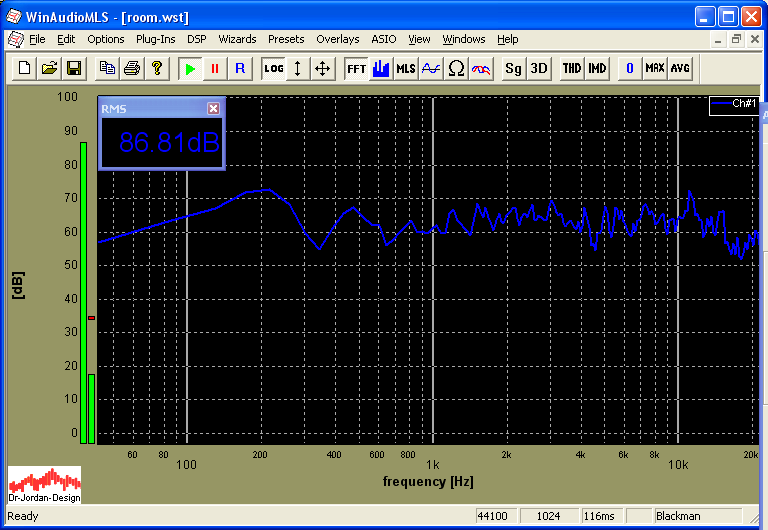
Task: Select the spectrum bar chart icon
Action: [x=381, y=69]
